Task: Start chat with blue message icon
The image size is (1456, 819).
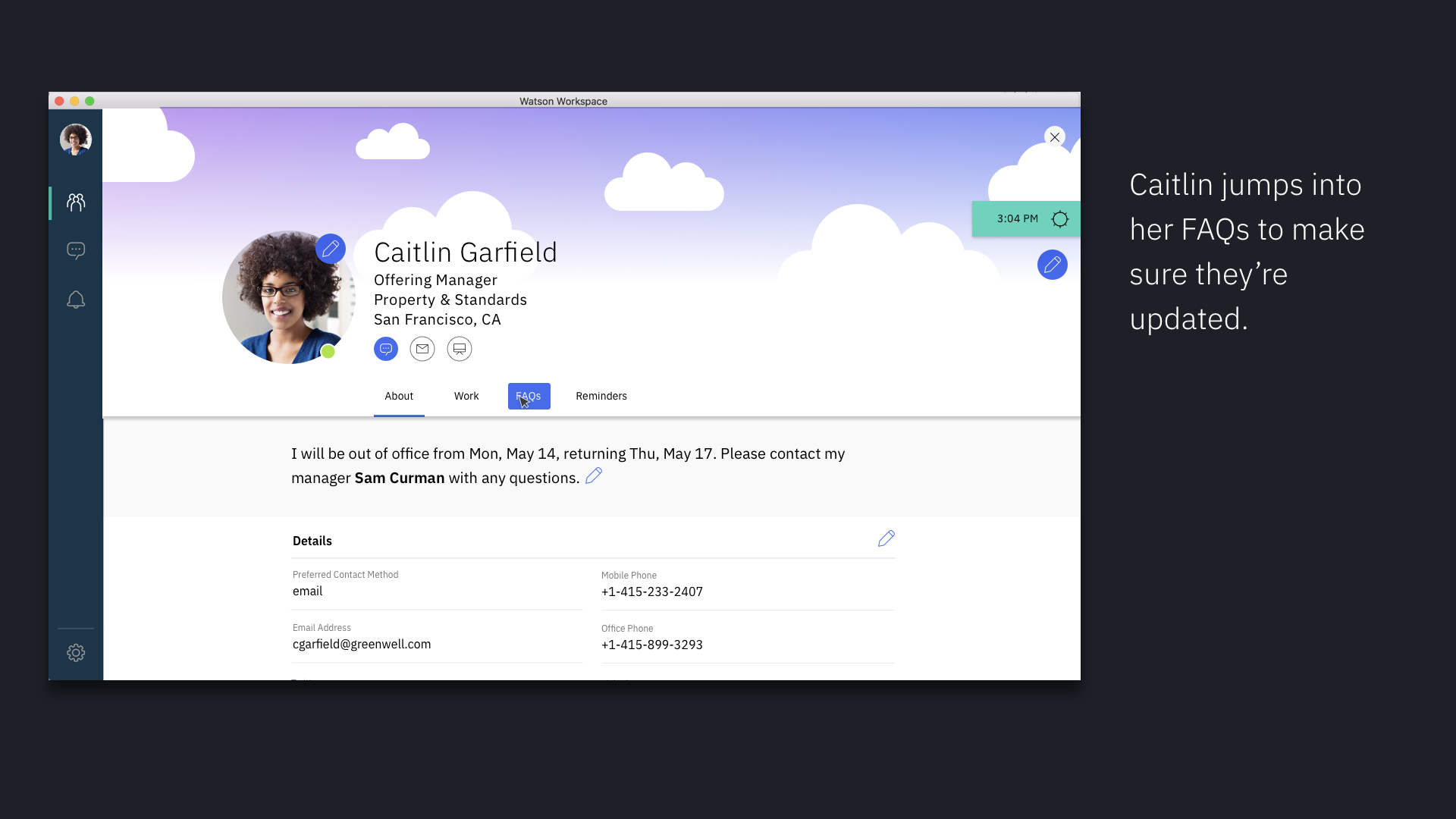Action: point(386,349)
